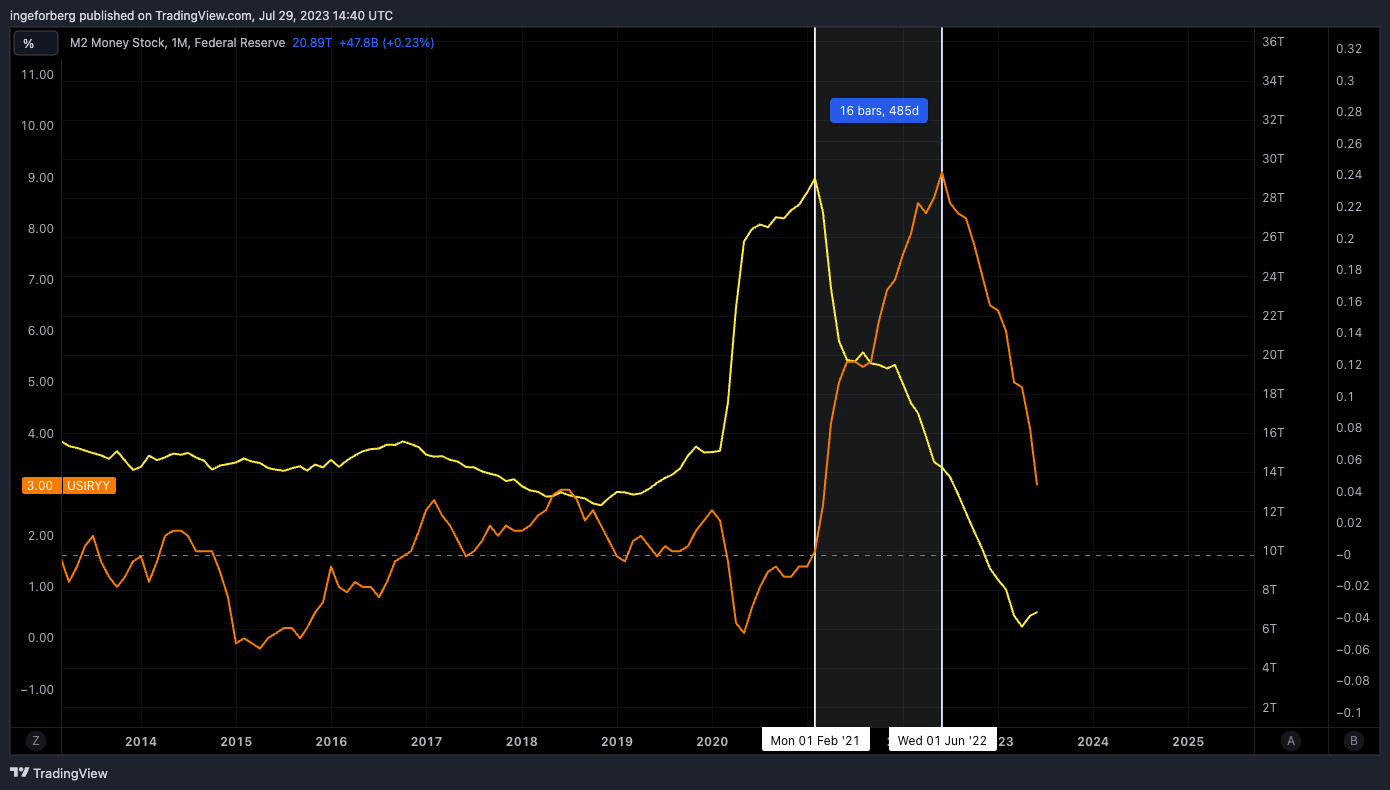Open the TradingView logo link
Screen dimensions: 1390x790
click(58, 773)
